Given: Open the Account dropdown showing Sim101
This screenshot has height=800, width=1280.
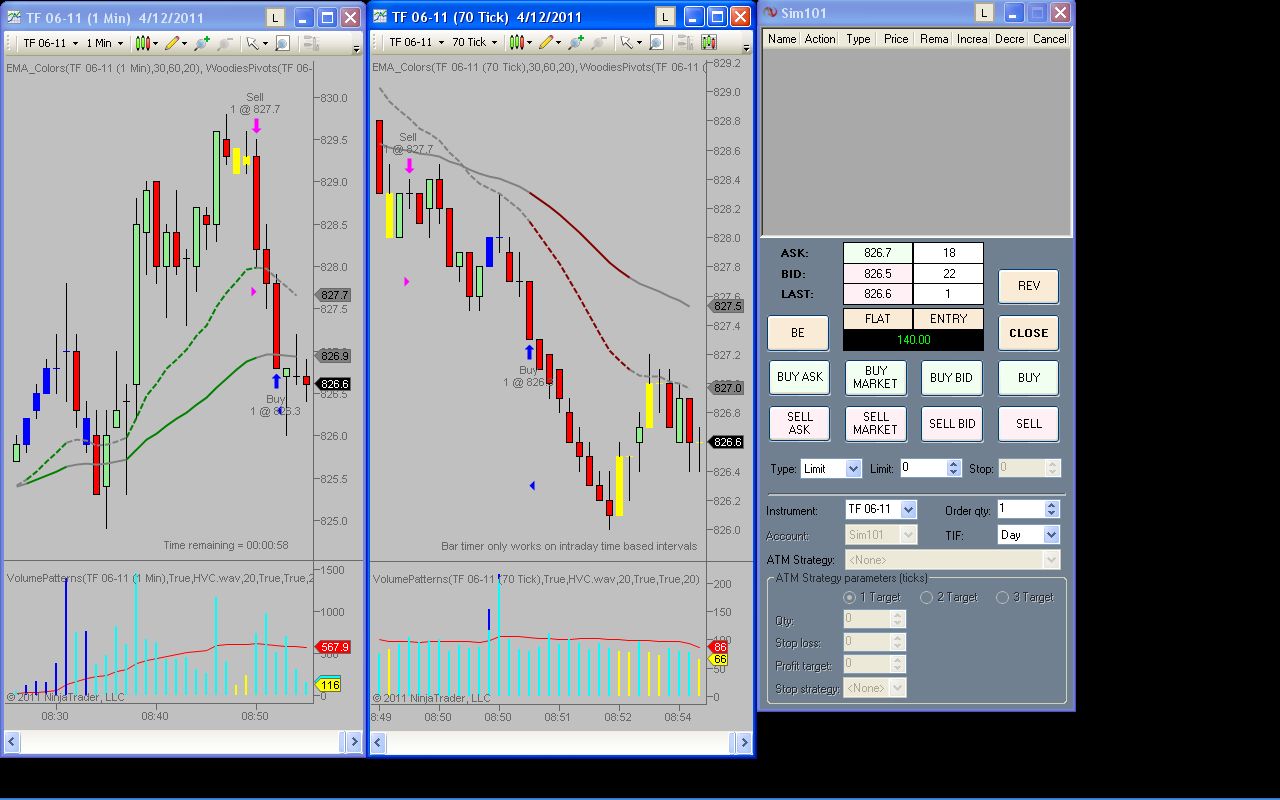Looking at the screenshot, I should [881, 535].
